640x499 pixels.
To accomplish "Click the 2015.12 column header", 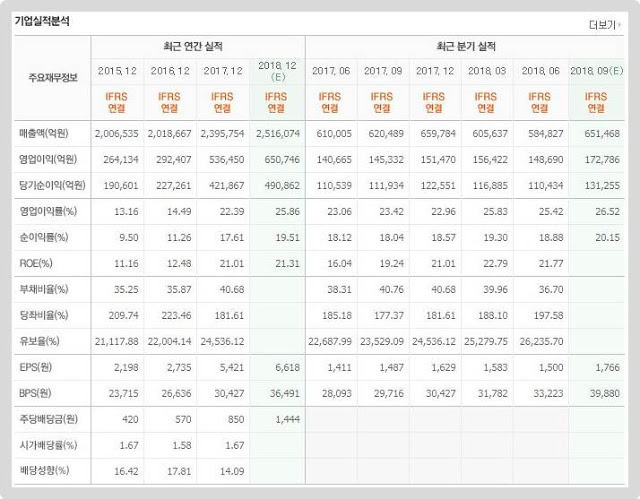I will pos(117,71).
